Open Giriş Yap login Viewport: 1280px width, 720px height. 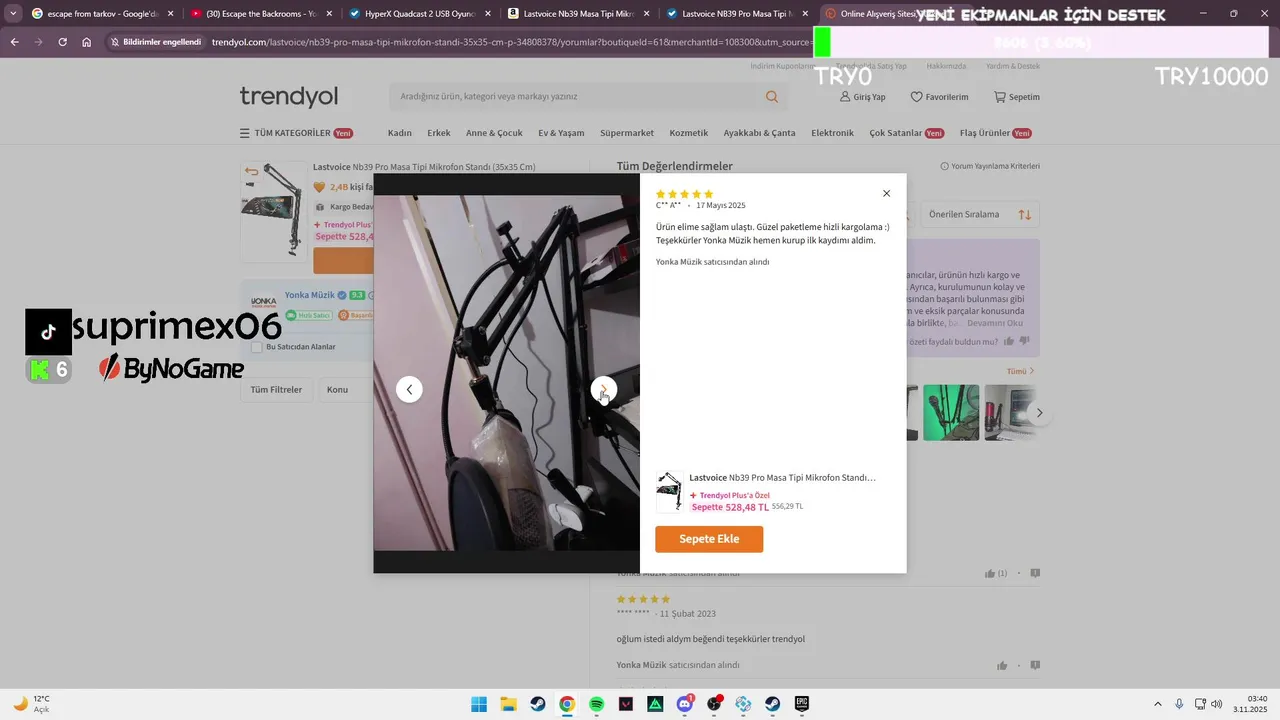click(862, 97)
